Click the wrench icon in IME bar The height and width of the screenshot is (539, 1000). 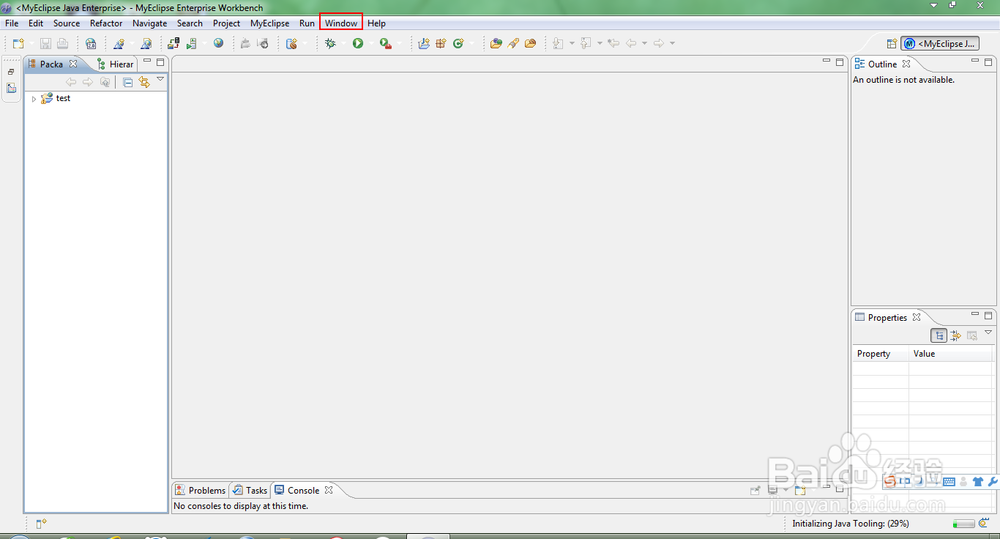[x=992, y=482]
